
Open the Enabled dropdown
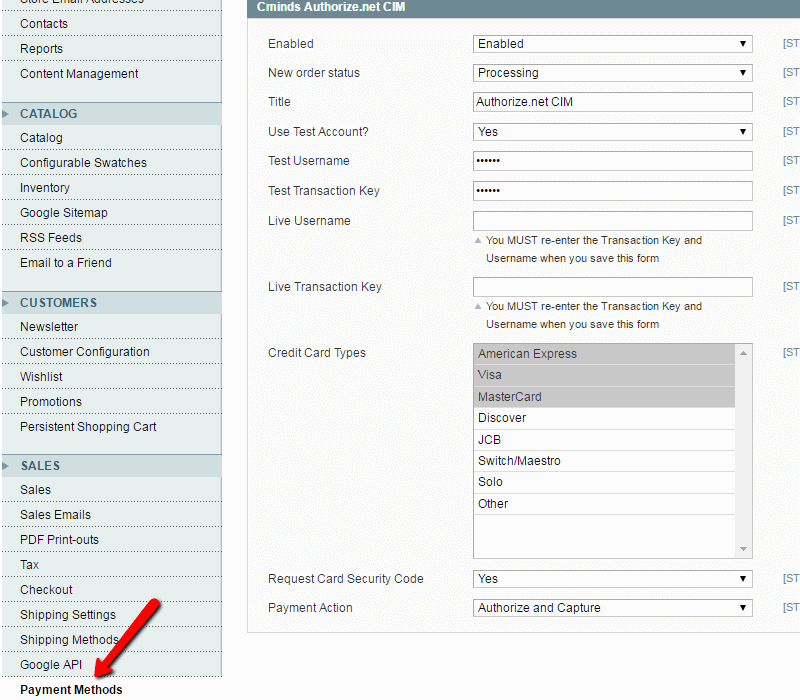coord(612,44)
